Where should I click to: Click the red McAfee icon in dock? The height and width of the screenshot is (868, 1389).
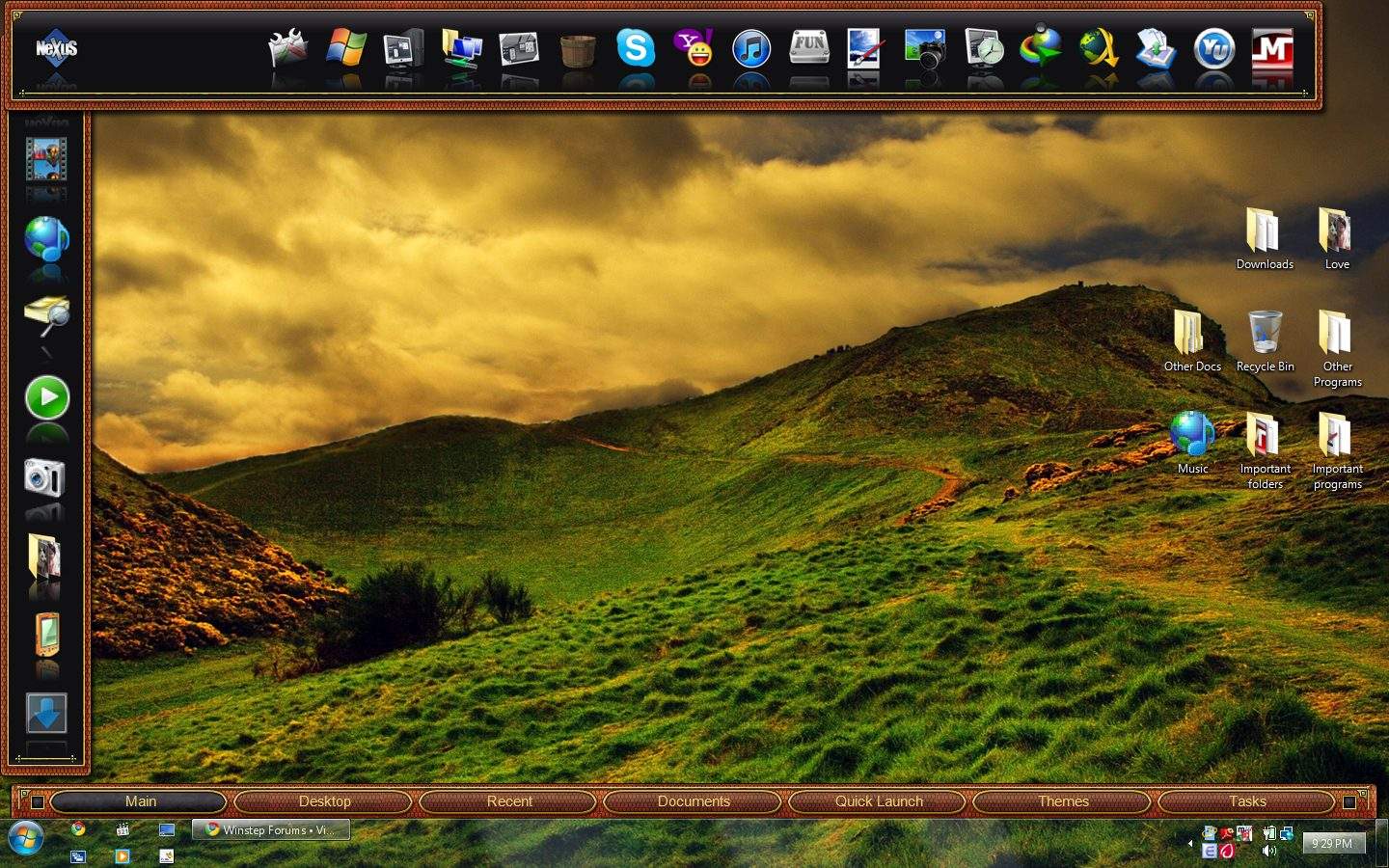(1271, 47)
